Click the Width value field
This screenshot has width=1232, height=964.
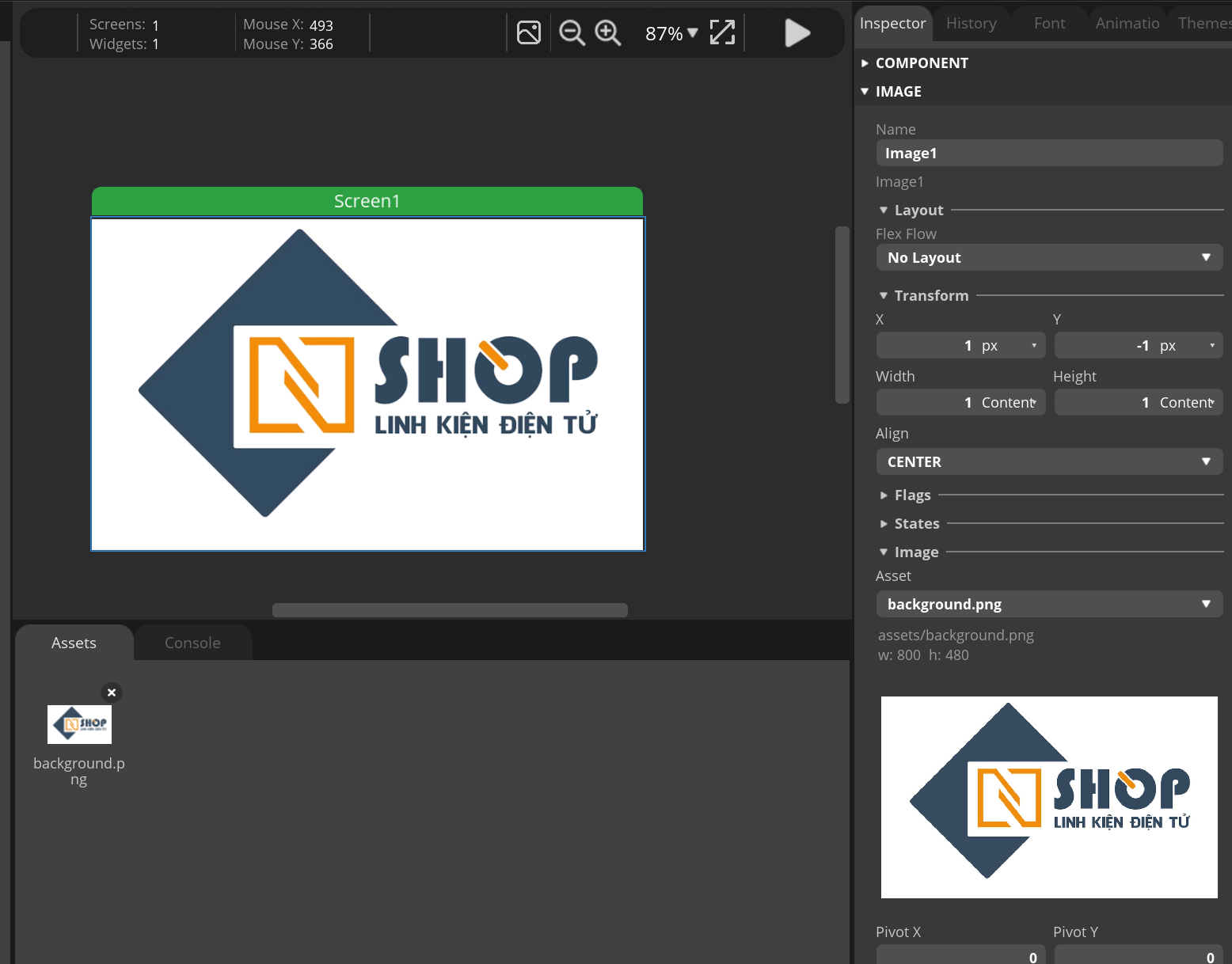click(x=926, y=402)
